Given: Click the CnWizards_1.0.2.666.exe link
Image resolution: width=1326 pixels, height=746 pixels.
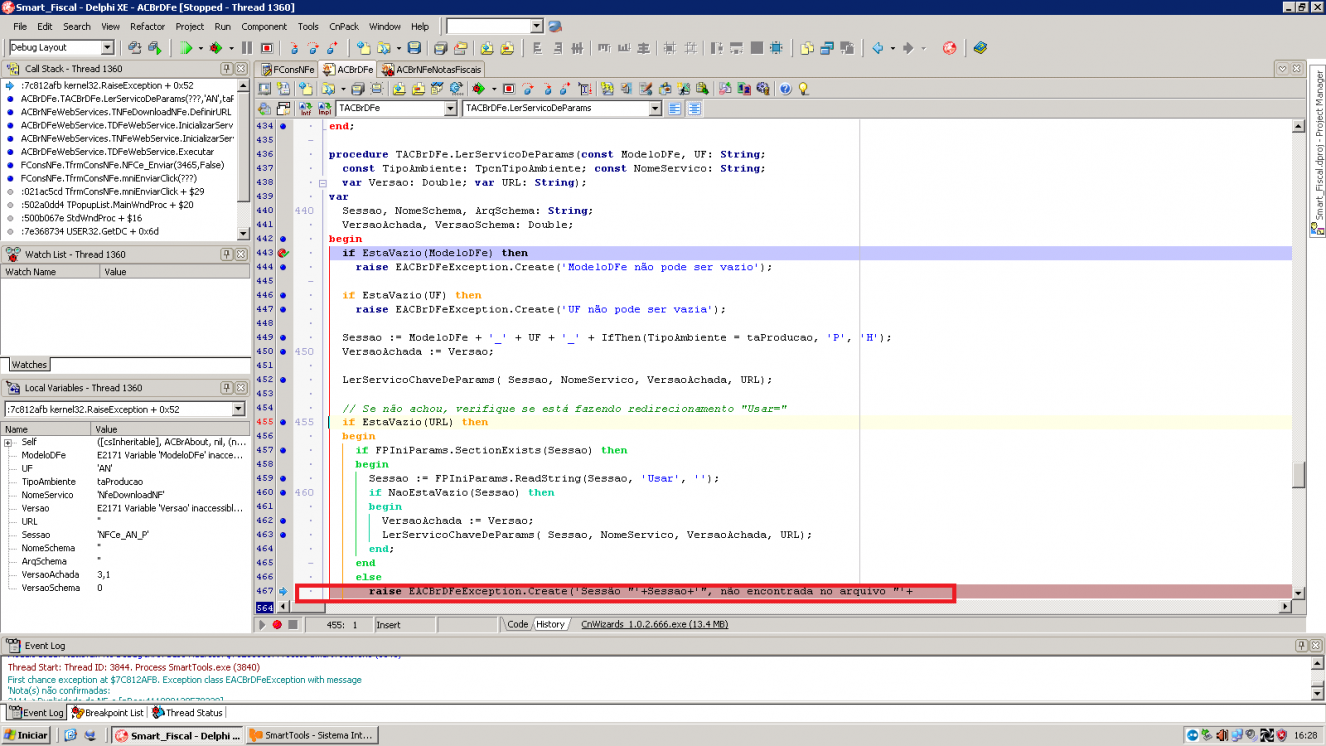Looking at the screenshot, I should click(654, 624).
